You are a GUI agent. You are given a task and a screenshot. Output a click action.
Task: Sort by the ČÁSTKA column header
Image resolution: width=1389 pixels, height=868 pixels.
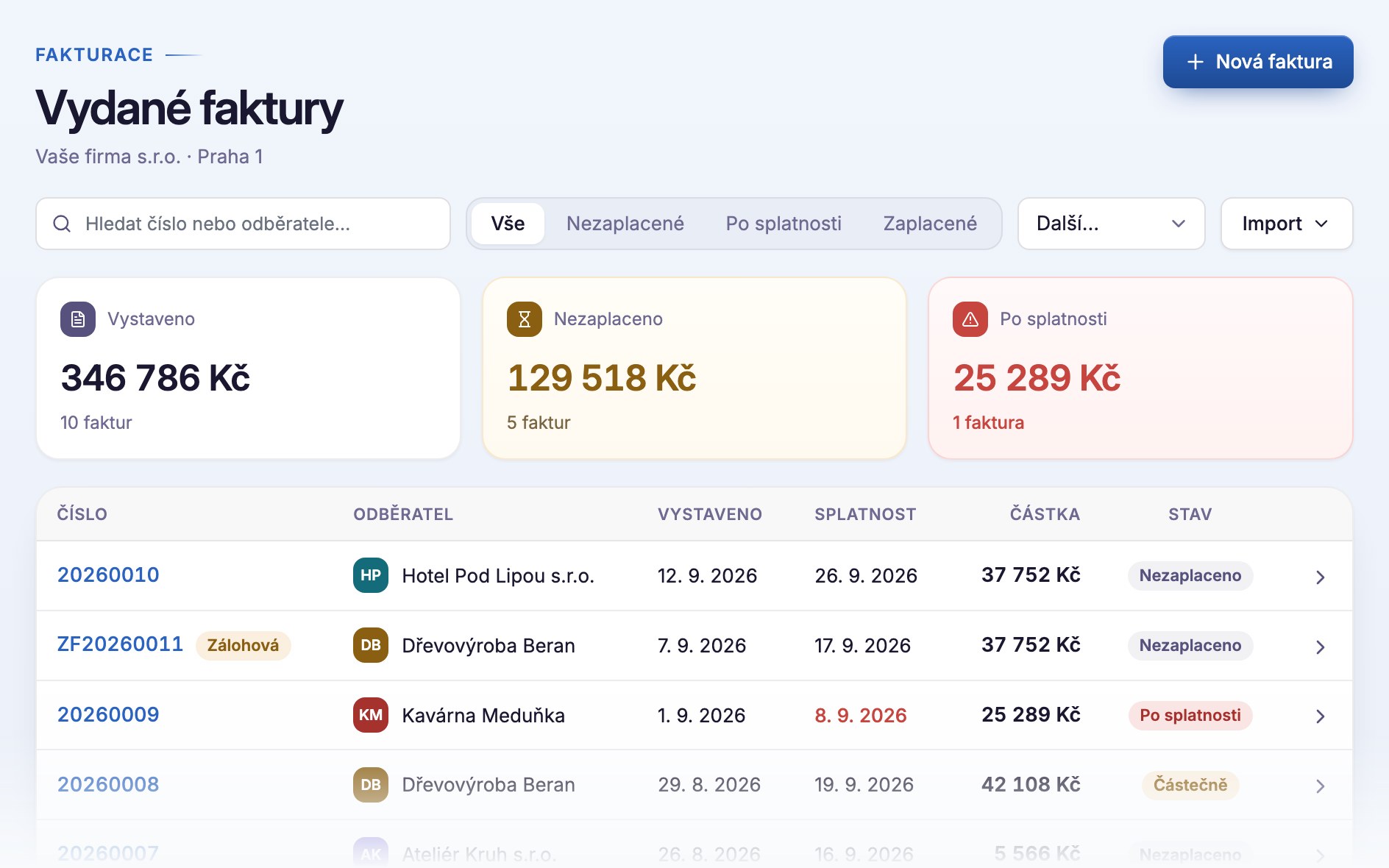click(1045, 514)
